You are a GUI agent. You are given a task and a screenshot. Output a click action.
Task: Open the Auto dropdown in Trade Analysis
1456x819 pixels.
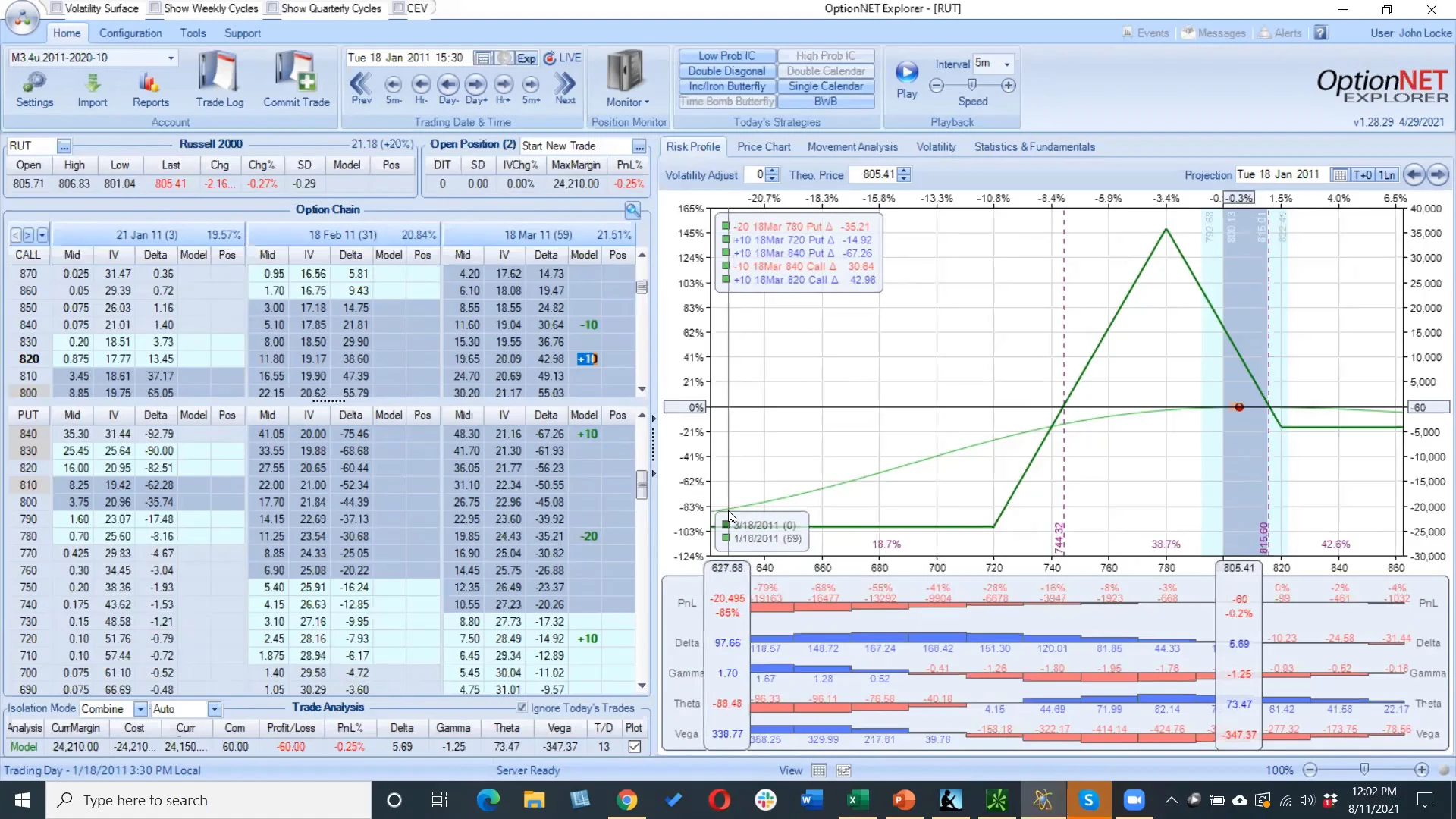215,709
